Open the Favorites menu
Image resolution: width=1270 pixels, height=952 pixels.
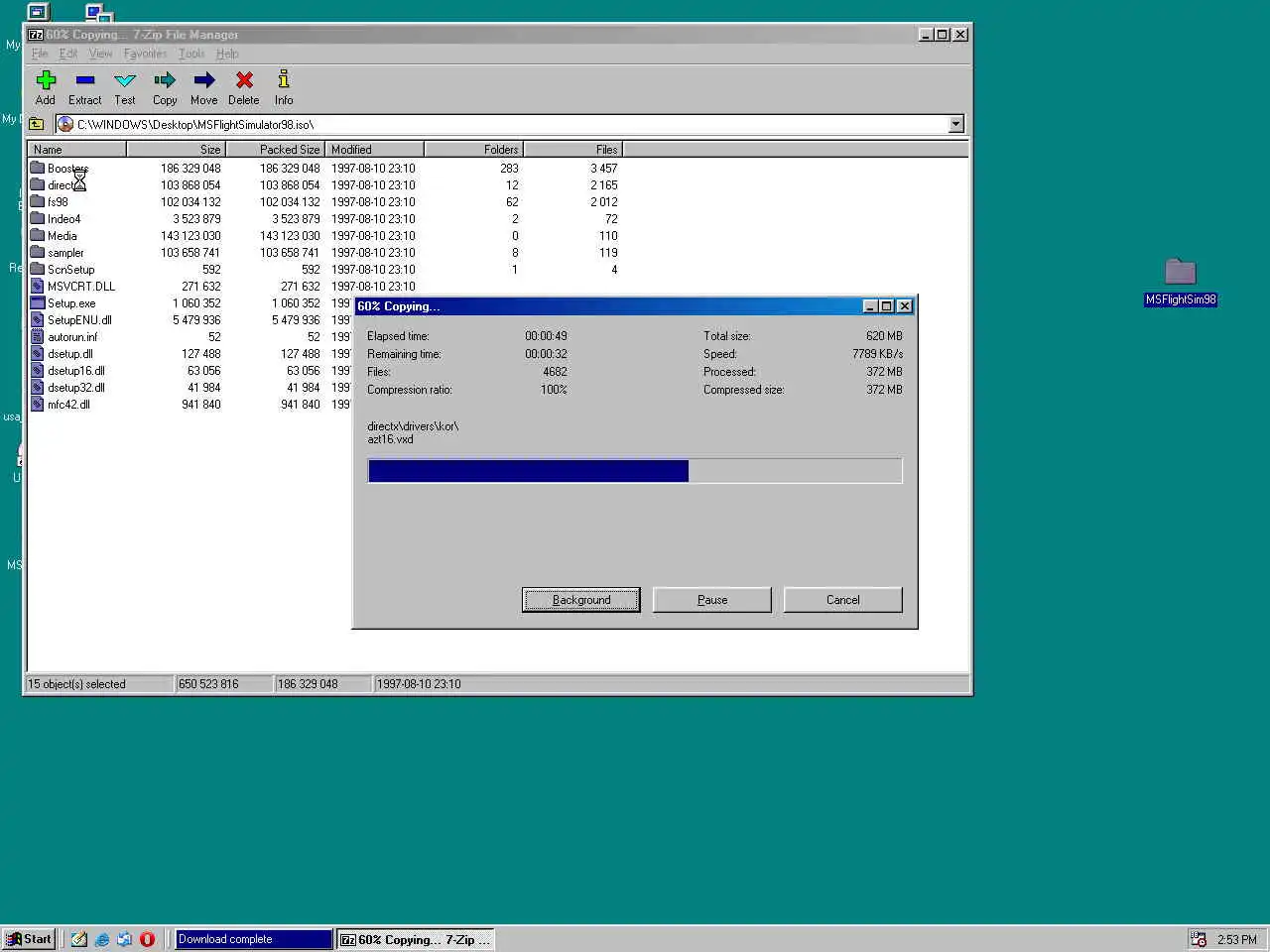(x=146, y=54)
